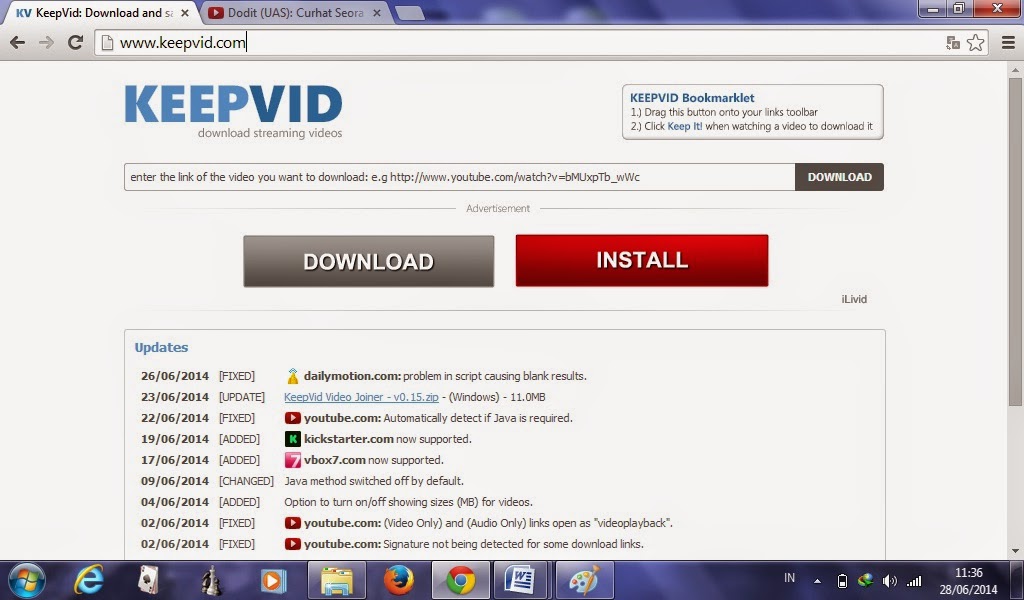Click YouTube icon in the Video Only row
Screen dimensions: 1024x600
pos(293,523)
